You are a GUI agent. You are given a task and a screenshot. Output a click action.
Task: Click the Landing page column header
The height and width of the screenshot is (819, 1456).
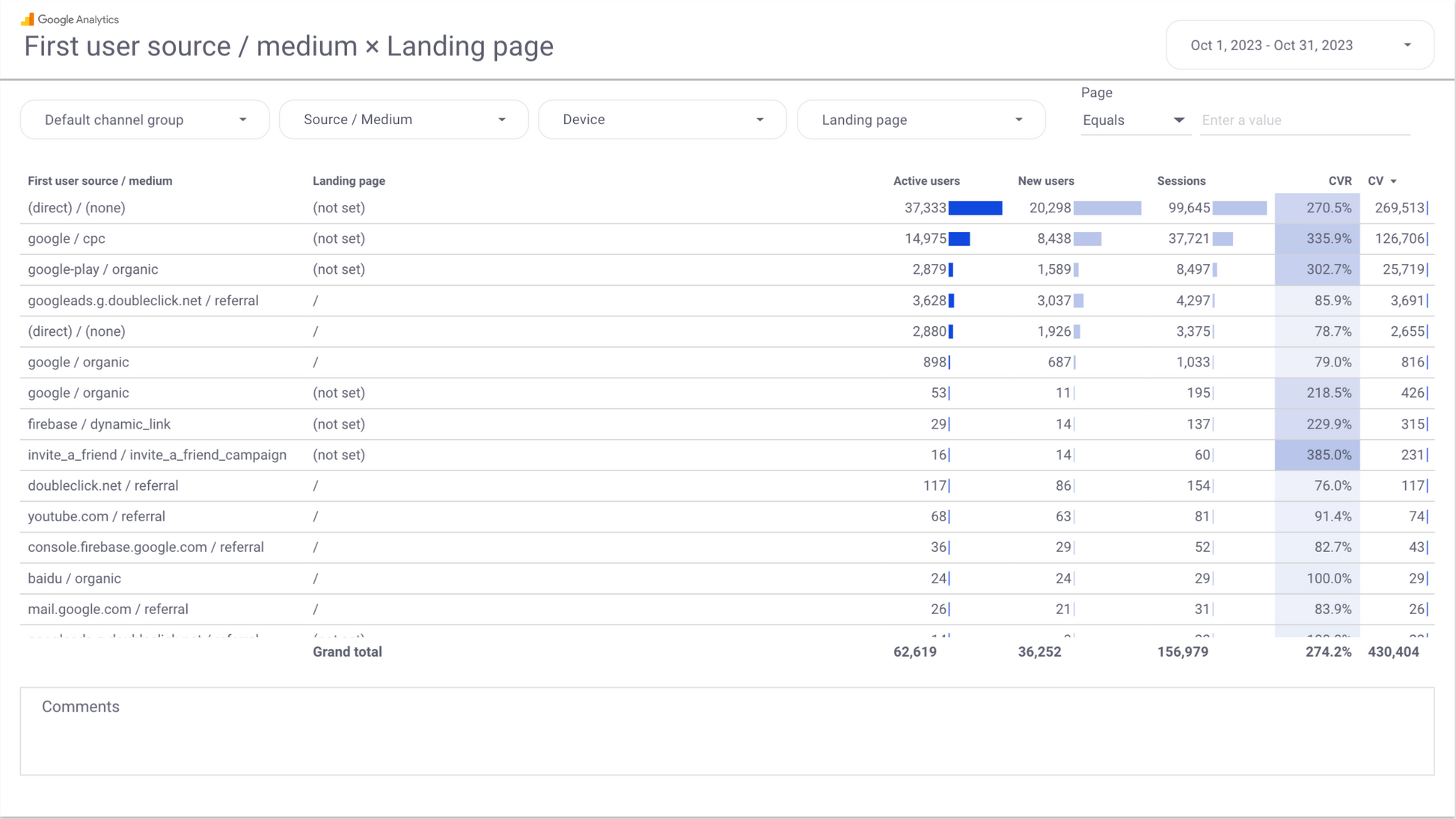349,181
